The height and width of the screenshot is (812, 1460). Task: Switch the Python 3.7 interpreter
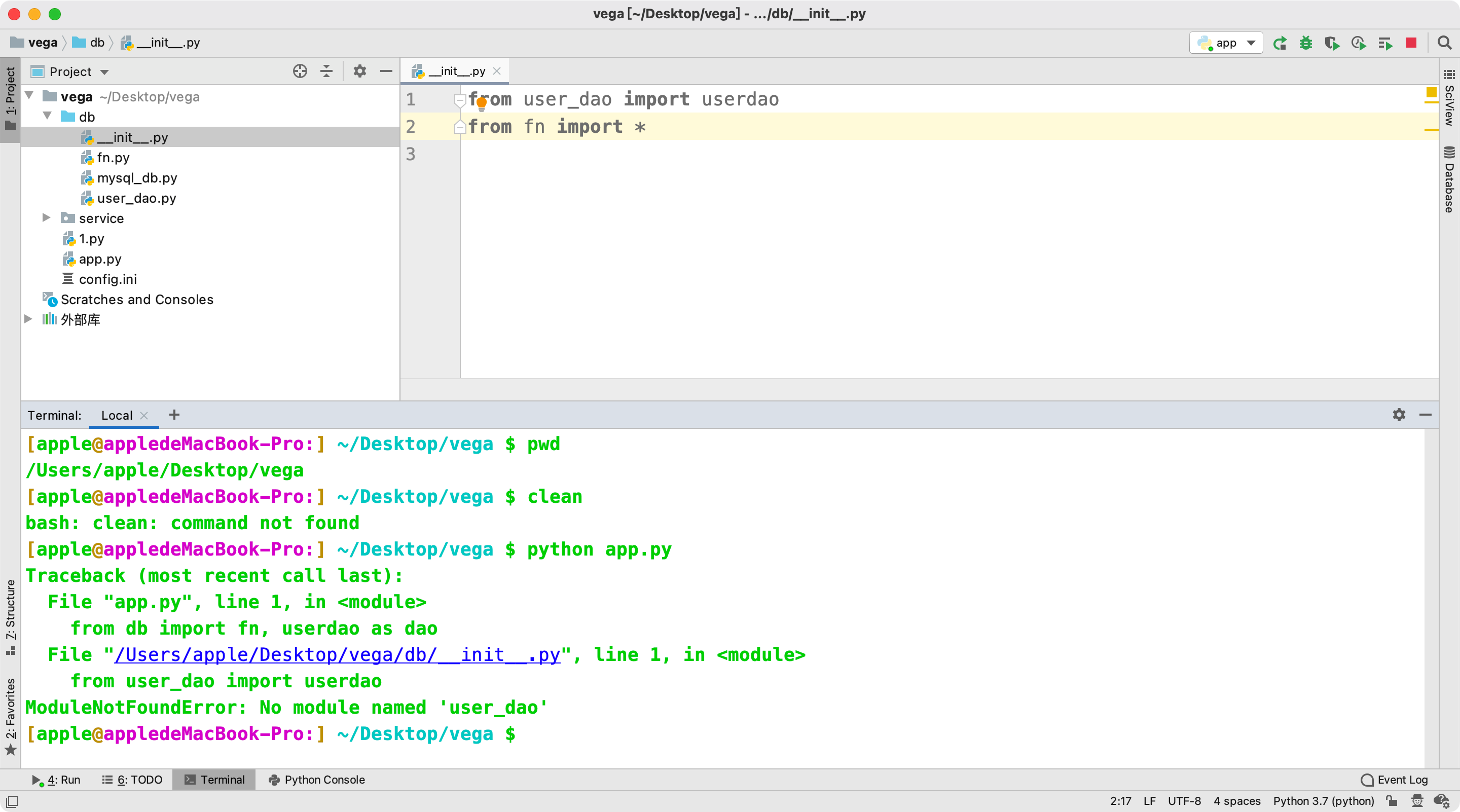click(1324, 801)
